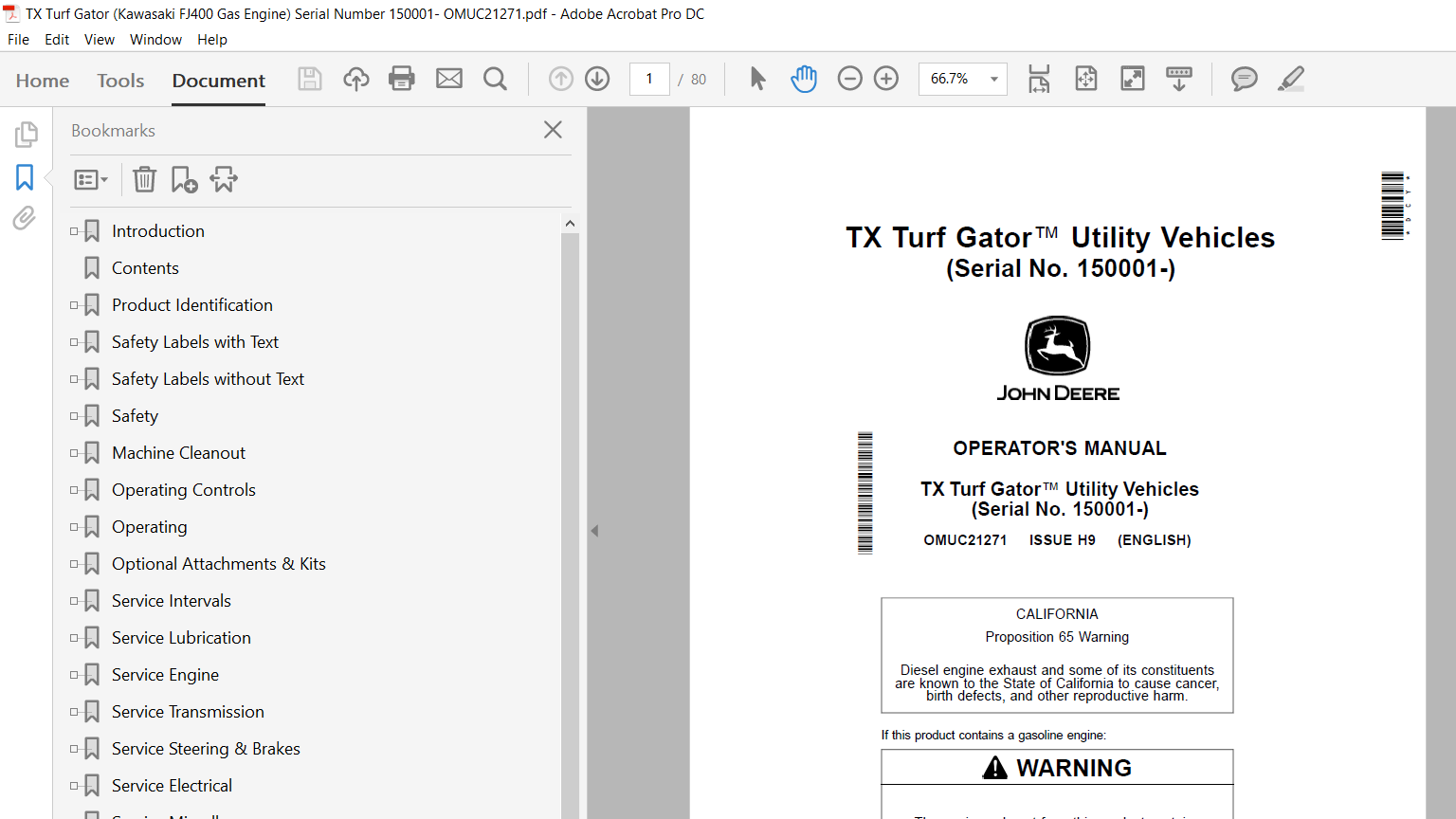Go to previous page arrow
Screen dimensions: 1456x819
[561, 79]
